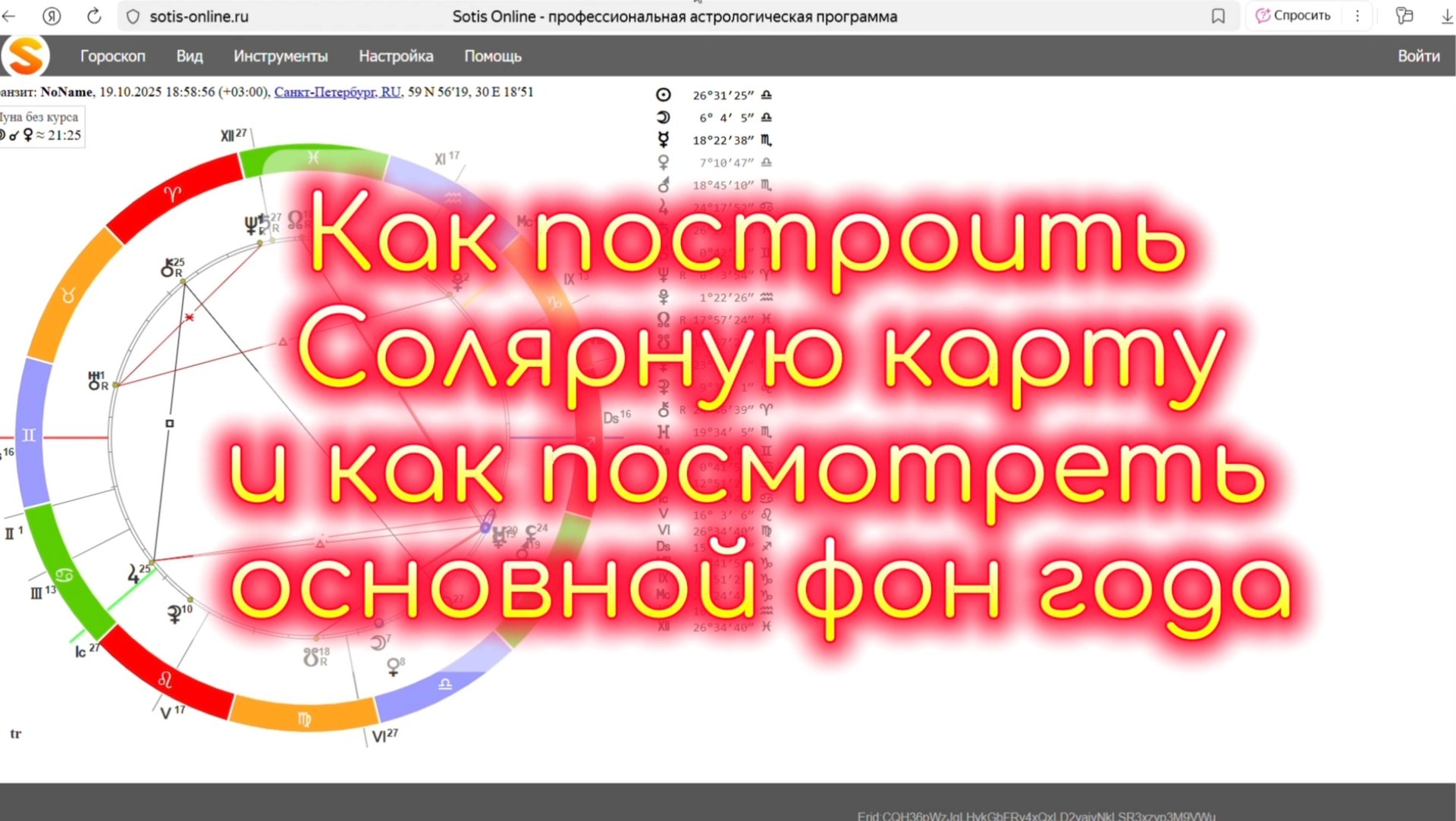Reload the page with refresh icon
Image resolution: width=1456 pixels, height=821 pixels.
pyautogui.click(x=94, y=16)
